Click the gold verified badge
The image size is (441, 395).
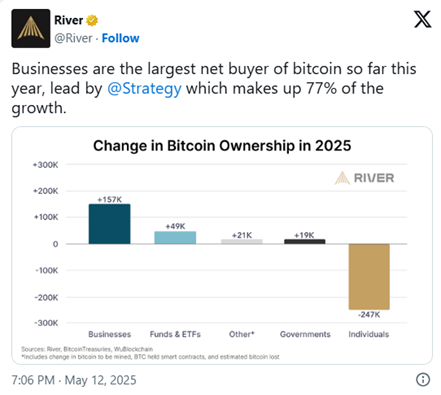click(x=92, y=20)
